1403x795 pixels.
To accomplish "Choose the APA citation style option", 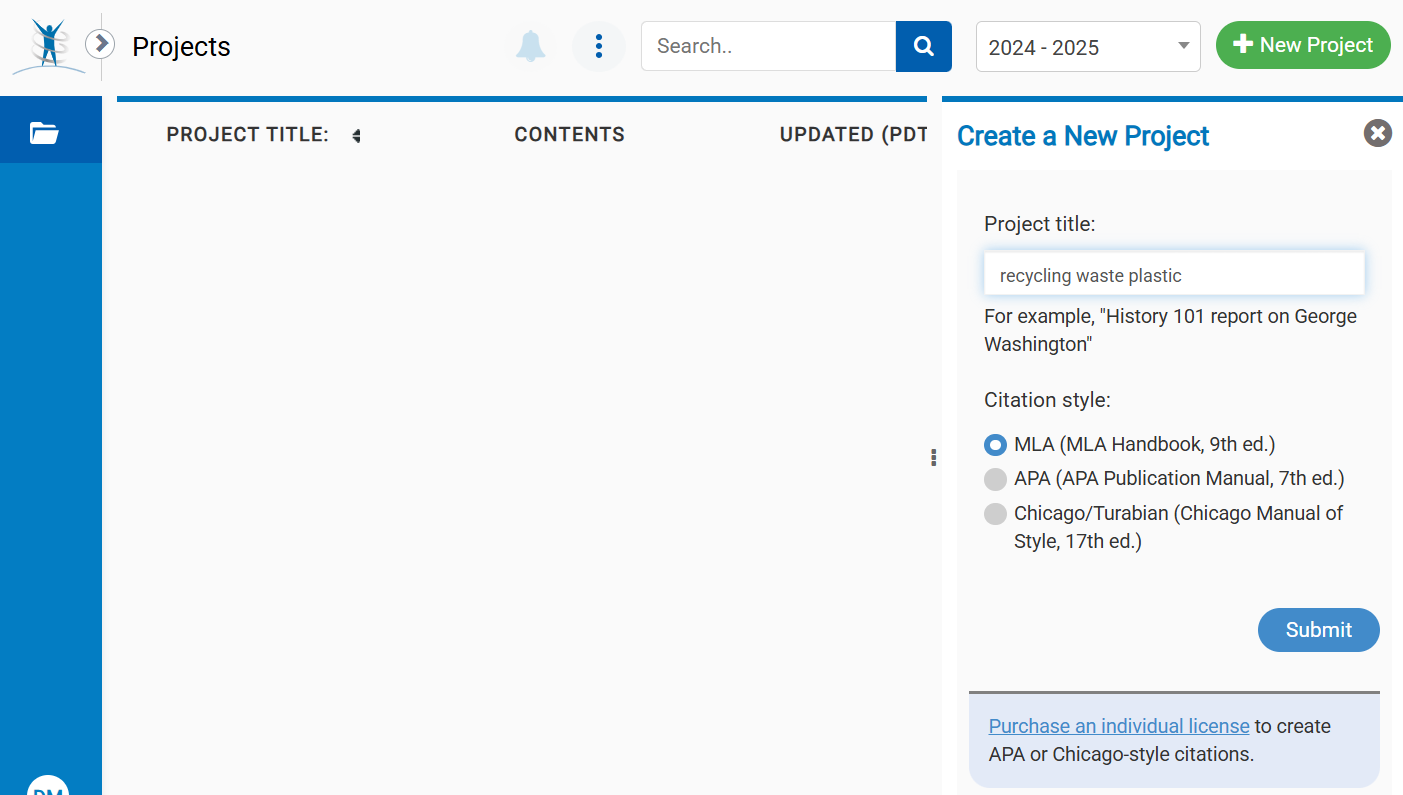I will pyautogui.click(x=995, y=479).
